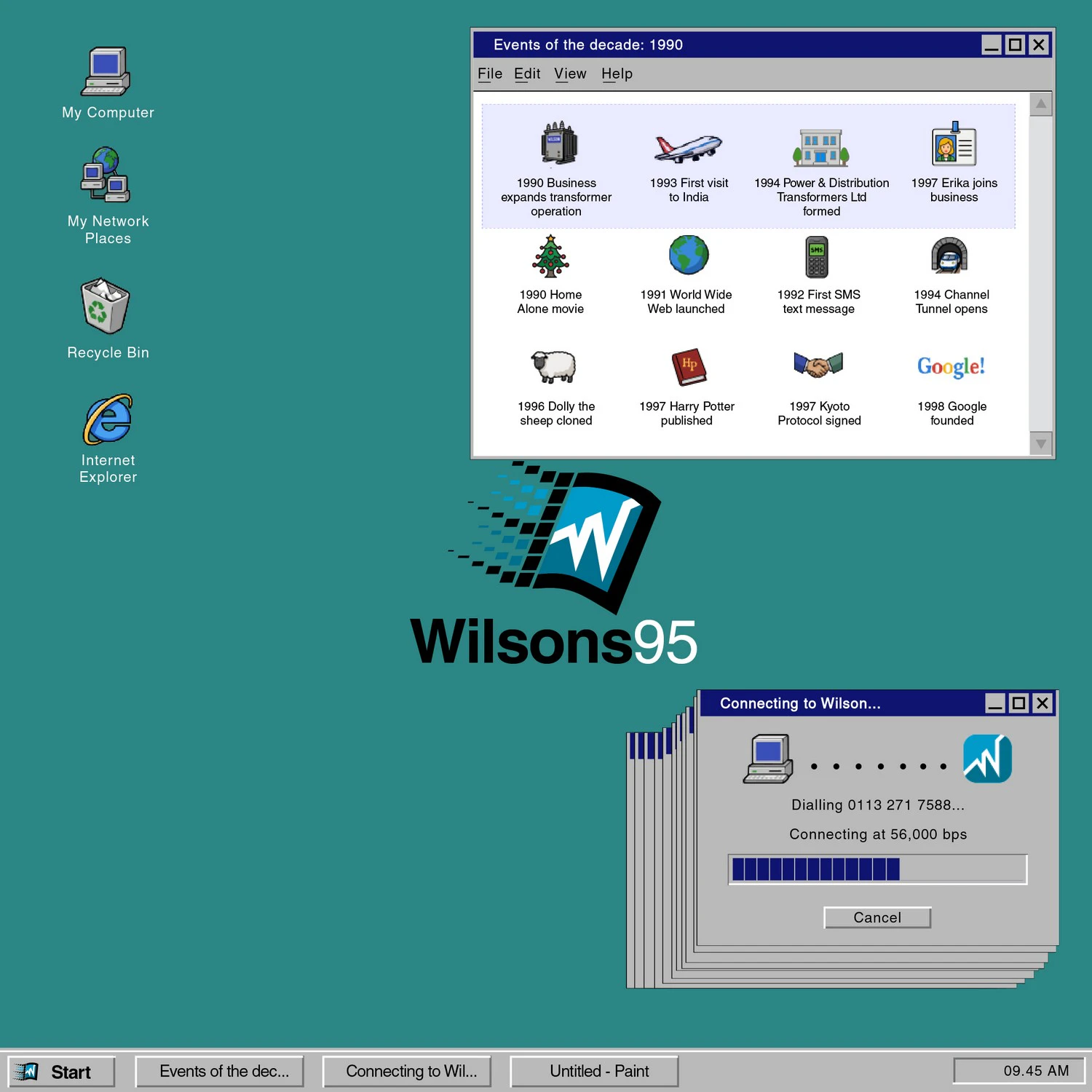
Task: Switch to Connecting to Wil... taskbar item
Action: pyautogui.click(x=407, y=1072)
